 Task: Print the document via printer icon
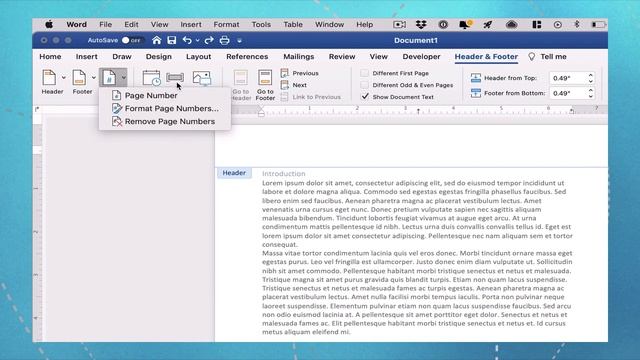point(224,40)
